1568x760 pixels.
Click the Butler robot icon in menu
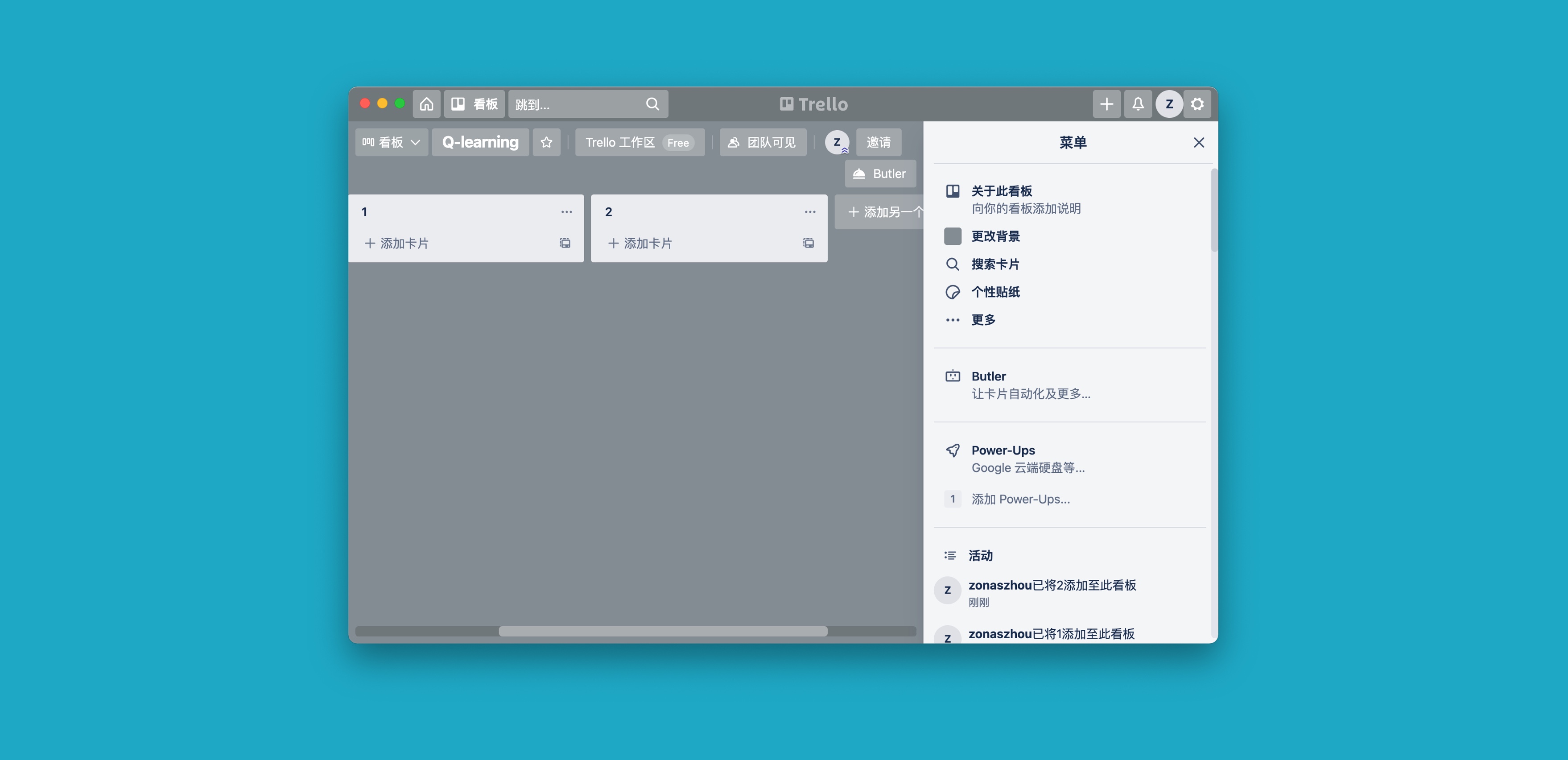[953, 376]
